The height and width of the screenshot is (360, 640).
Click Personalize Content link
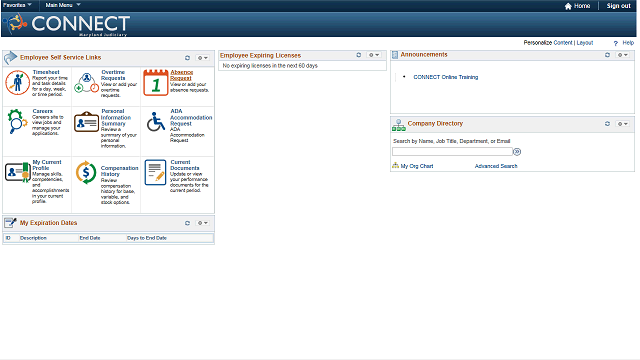pos(563,43)
